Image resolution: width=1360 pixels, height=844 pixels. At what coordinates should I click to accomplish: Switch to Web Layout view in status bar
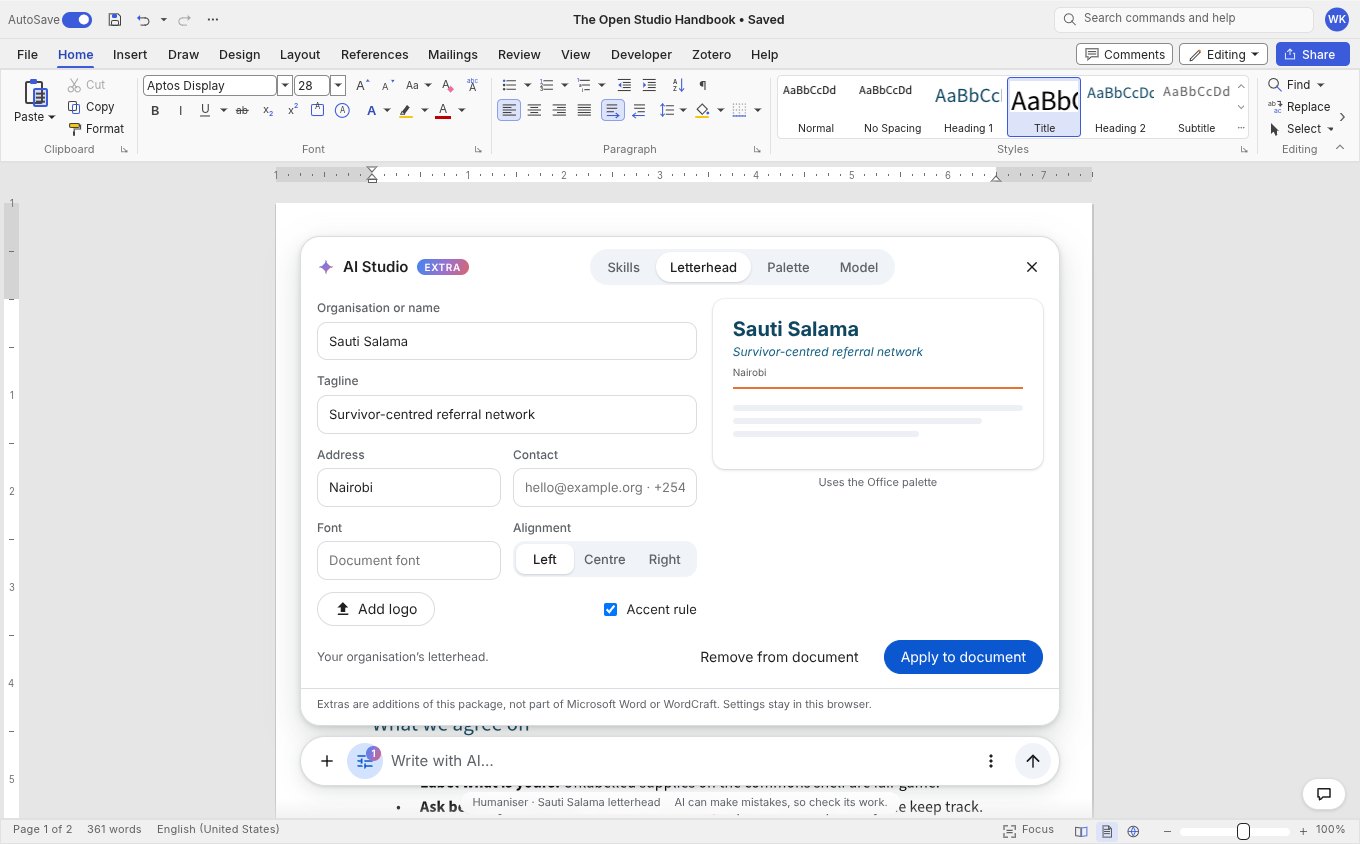point(1133,831)
